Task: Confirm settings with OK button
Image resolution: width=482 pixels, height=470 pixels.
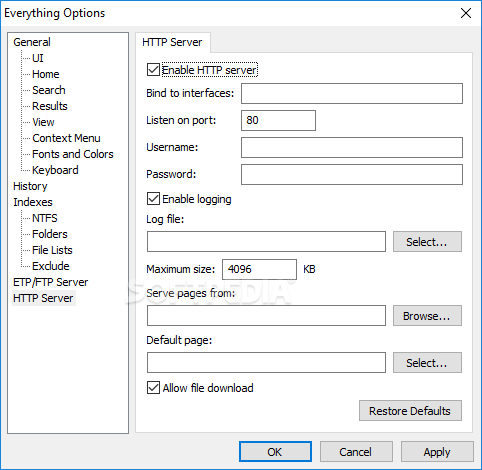Action: coord(275,452)
